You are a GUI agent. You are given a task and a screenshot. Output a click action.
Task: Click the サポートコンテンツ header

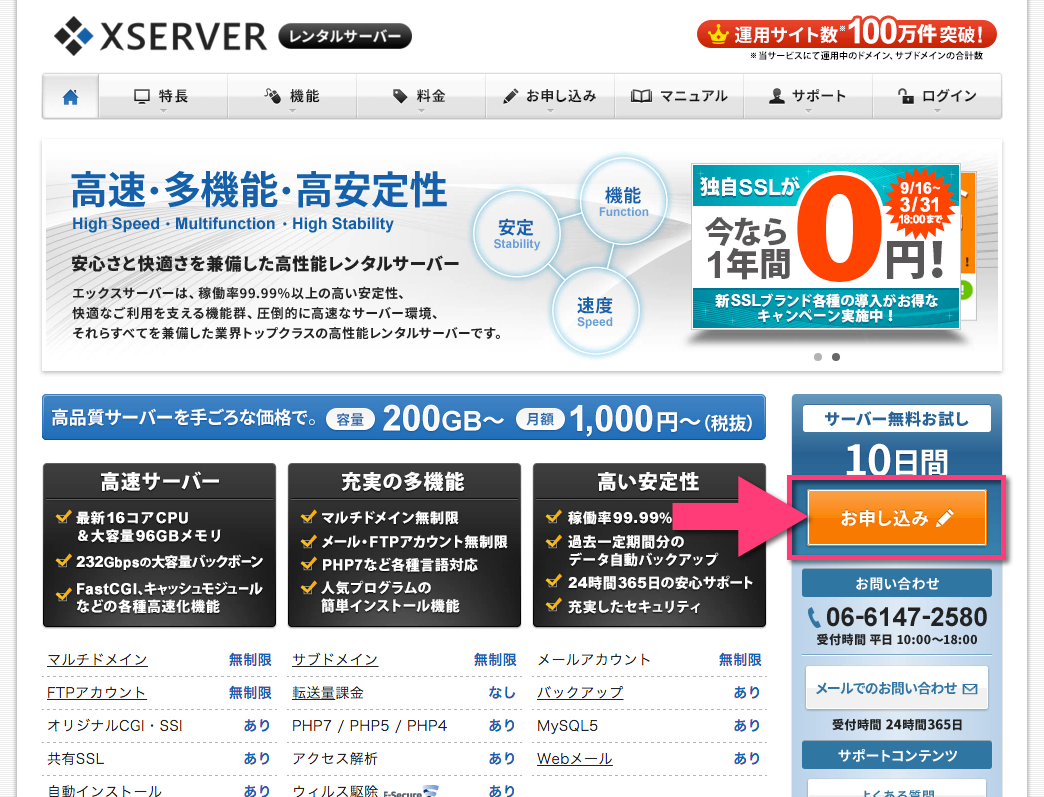coord(897,755)
